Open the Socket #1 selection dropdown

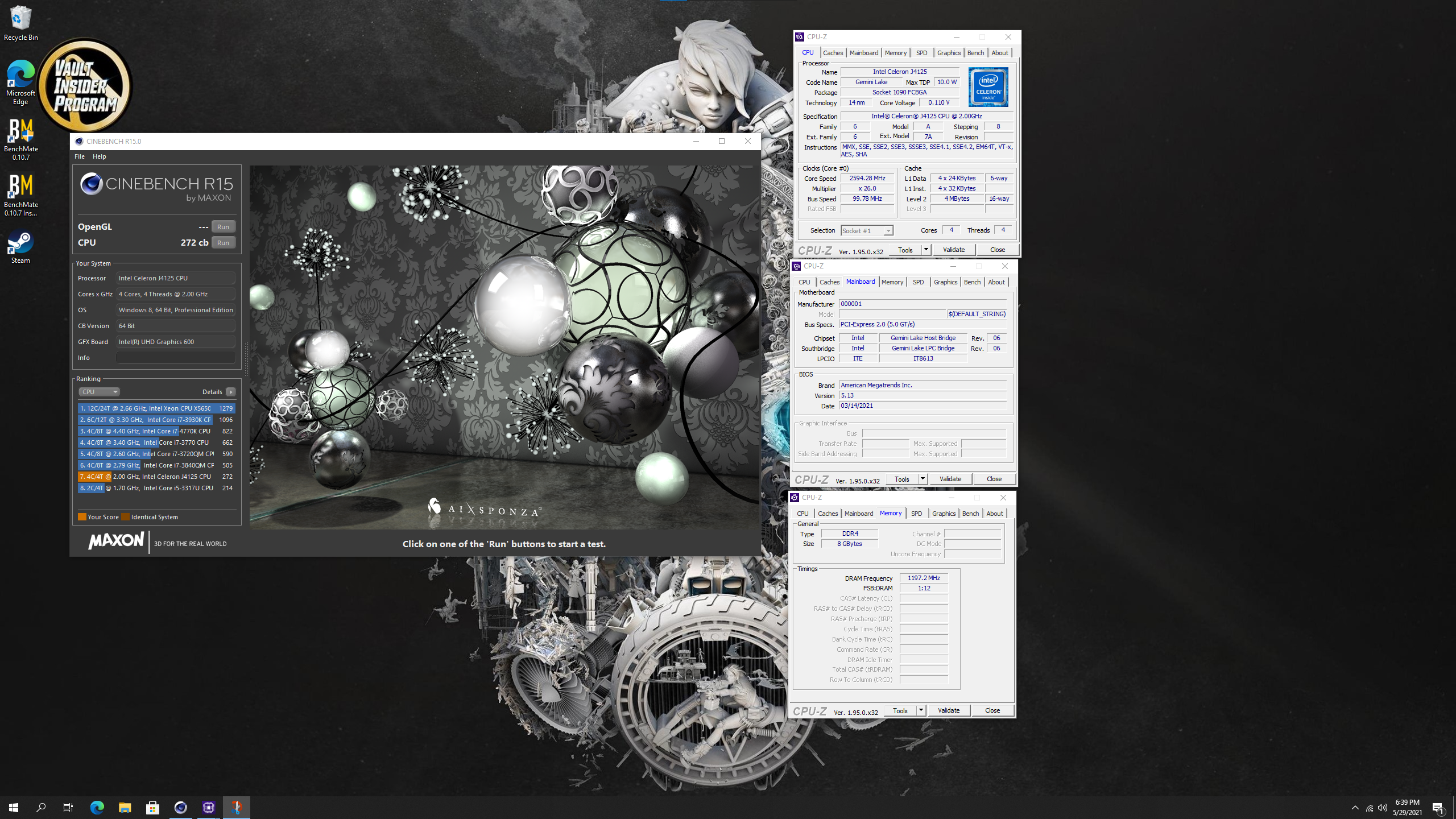click(867, 230)
